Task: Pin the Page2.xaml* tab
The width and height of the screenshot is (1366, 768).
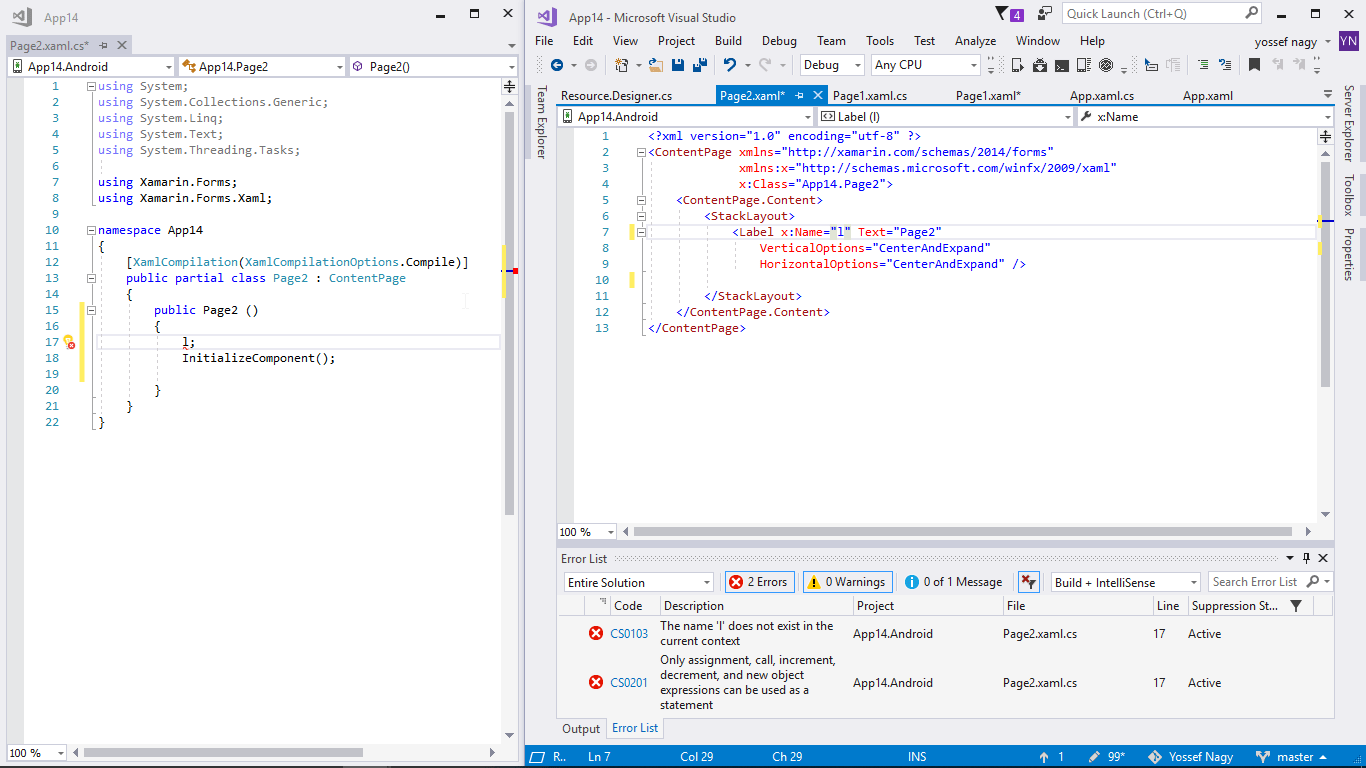Action: (799, 96)
